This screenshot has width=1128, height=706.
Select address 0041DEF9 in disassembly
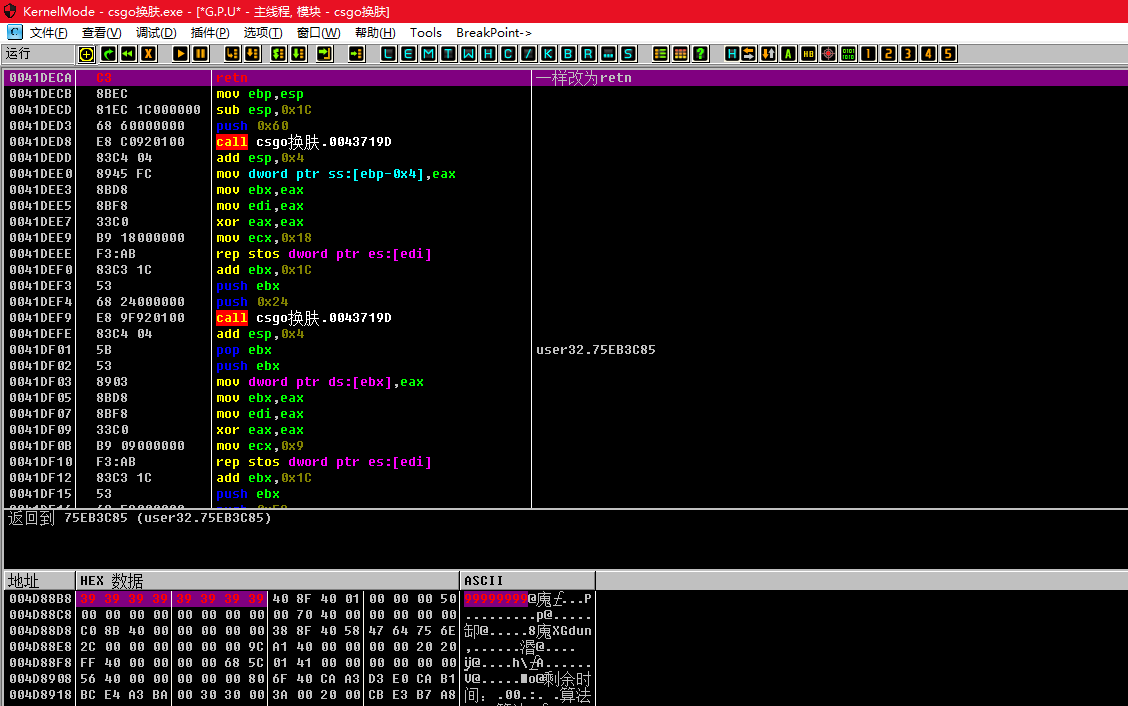point(41,318)
